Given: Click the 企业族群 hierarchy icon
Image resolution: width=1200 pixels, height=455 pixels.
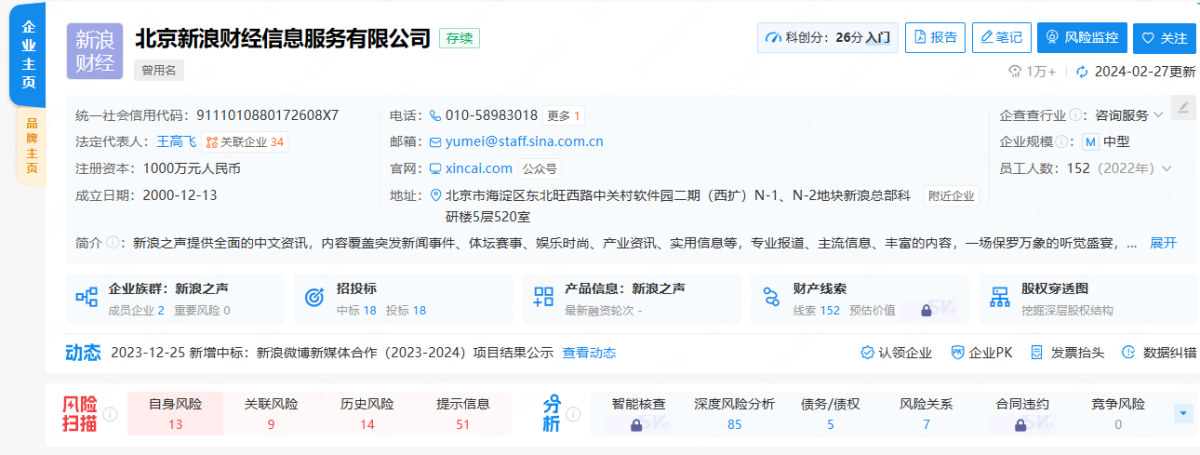Looking at the screenshot, I should [x=87, y=298].
